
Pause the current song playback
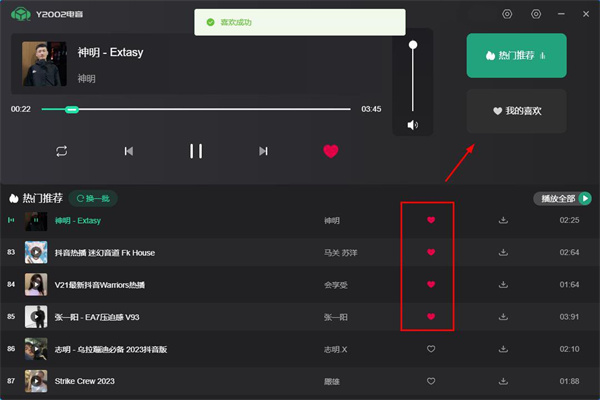(196, 151)
